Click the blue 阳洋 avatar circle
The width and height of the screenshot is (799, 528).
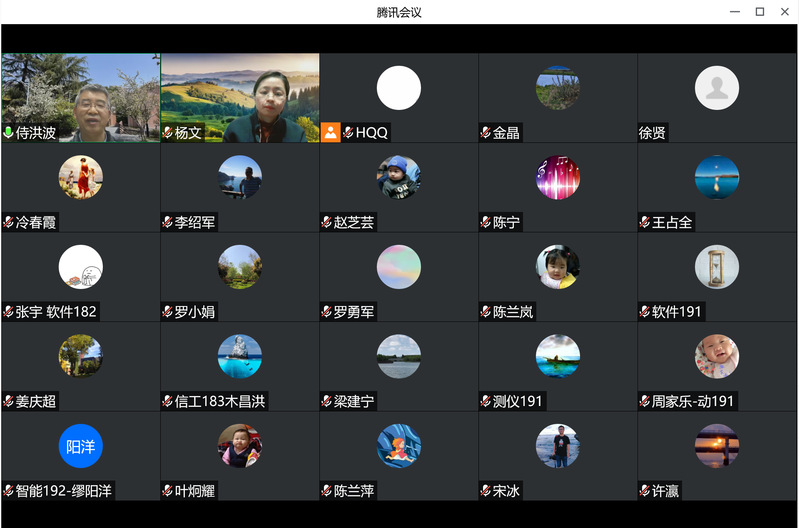click(81, 446)
